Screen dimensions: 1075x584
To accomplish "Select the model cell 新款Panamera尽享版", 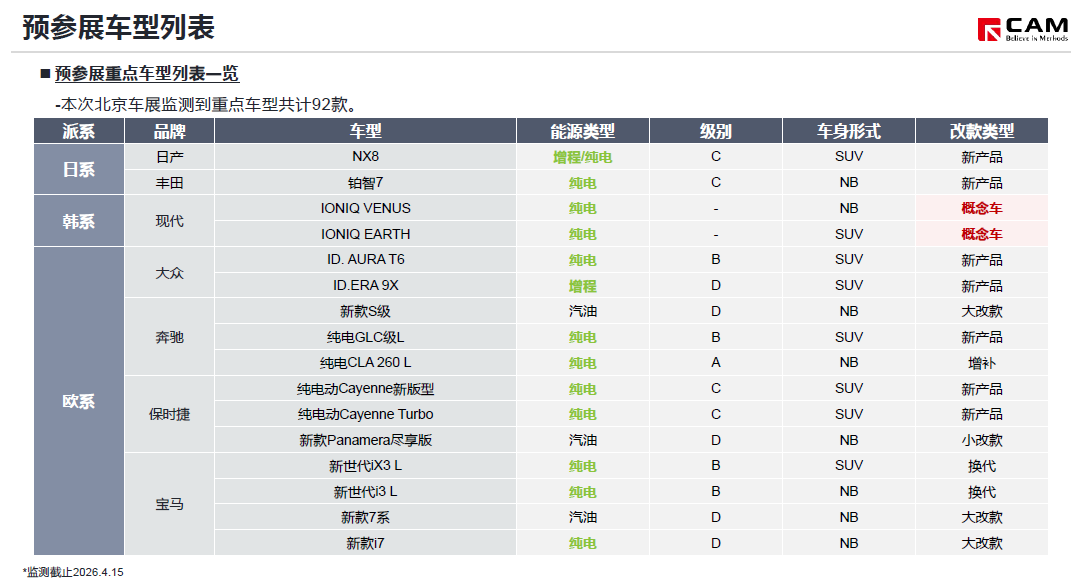I will [x=365, y=440].
